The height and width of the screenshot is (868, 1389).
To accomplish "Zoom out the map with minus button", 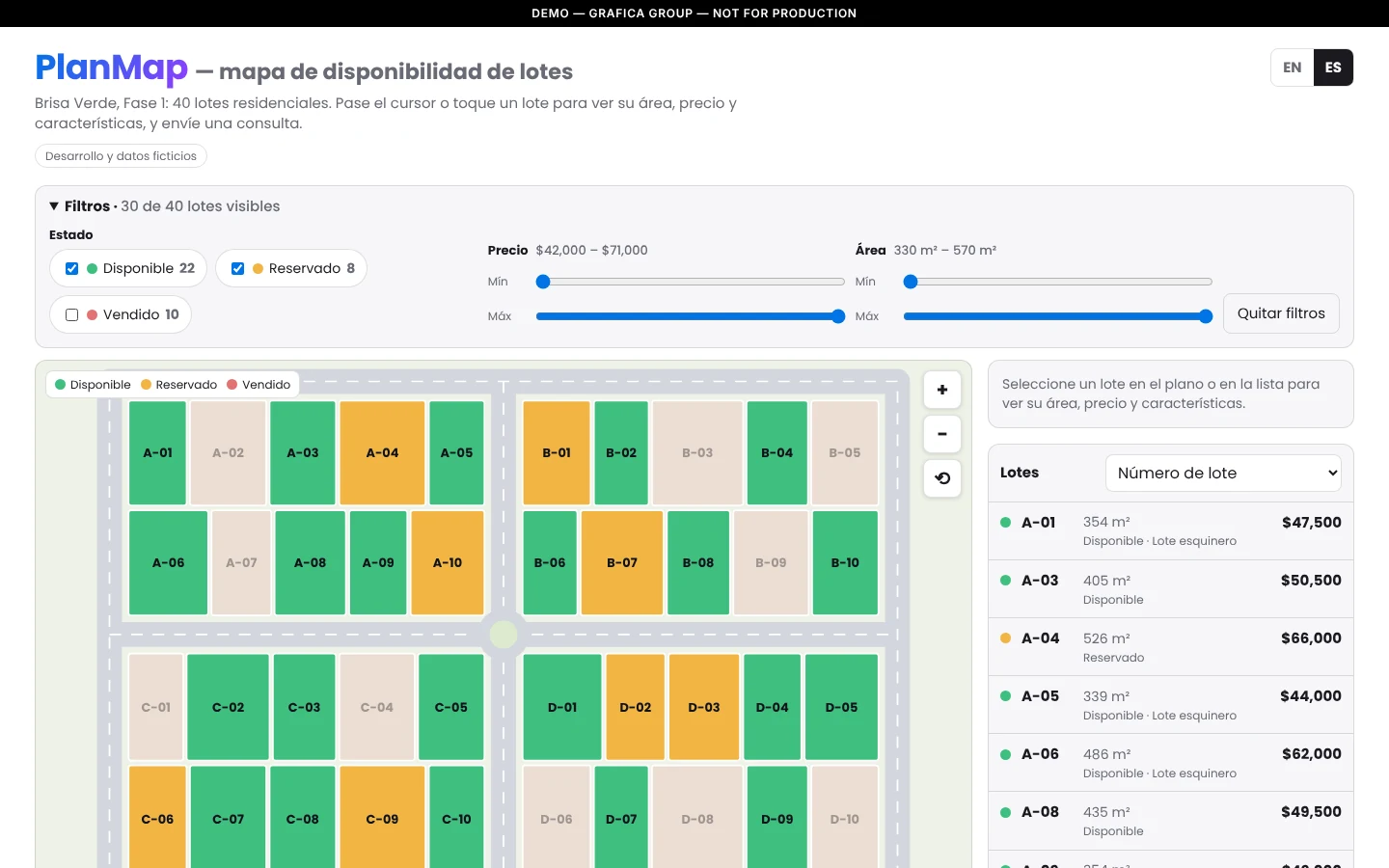I will pos(942,434).
